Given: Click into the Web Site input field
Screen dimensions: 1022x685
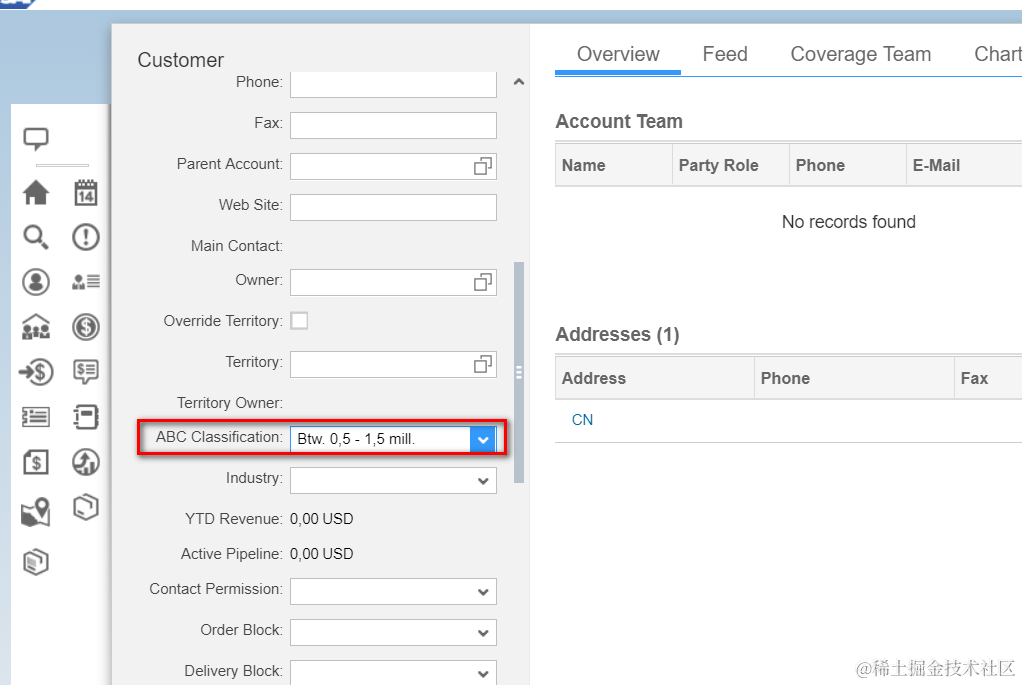Looking at the screenshot, I should point(393,207).
